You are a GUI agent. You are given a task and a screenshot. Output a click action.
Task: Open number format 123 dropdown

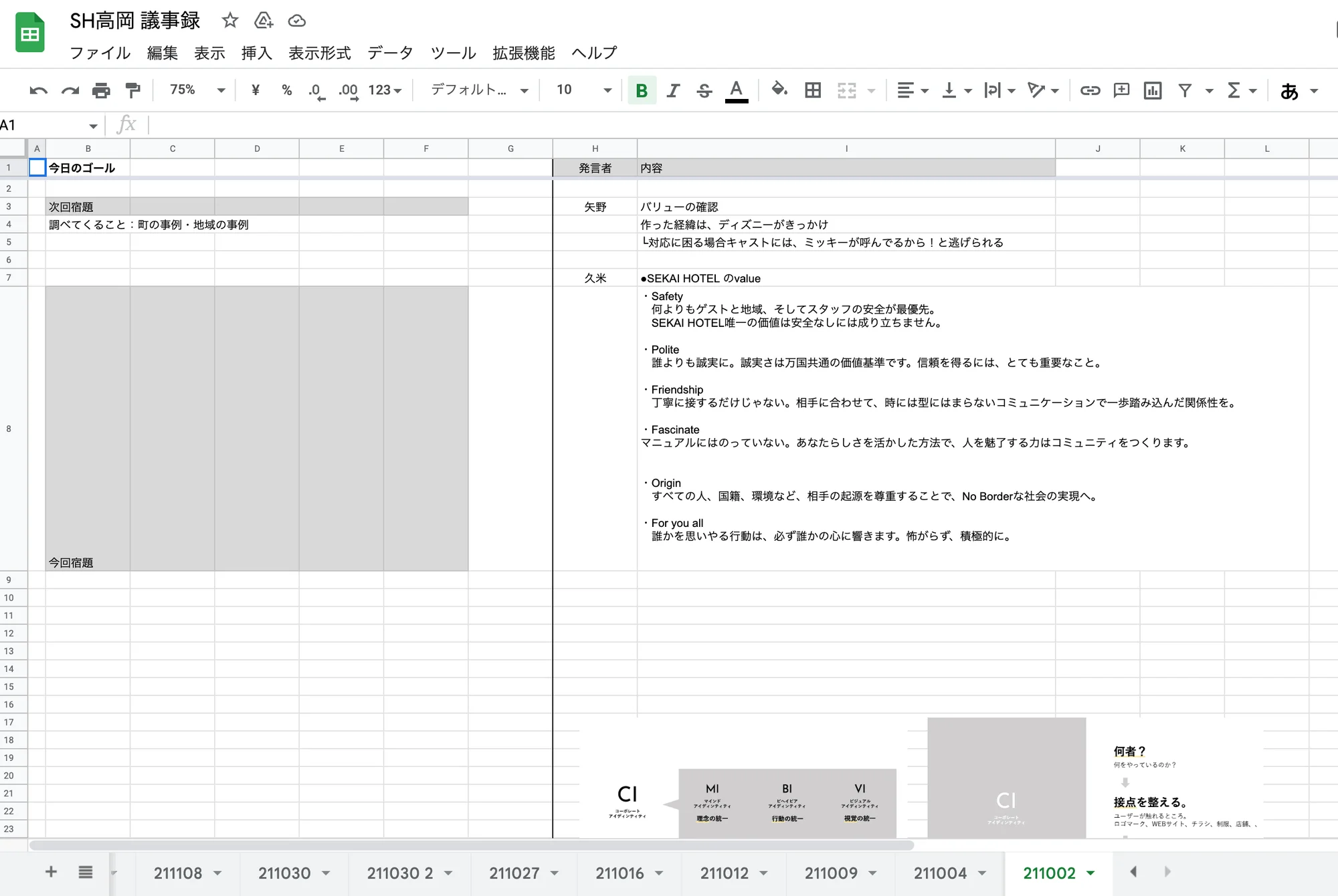pyautogui.click(x=385, y=90)
